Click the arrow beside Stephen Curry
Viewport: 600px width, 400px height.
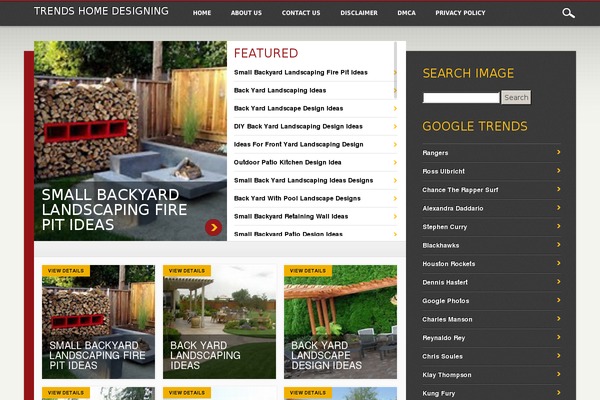tap(559, 226)
